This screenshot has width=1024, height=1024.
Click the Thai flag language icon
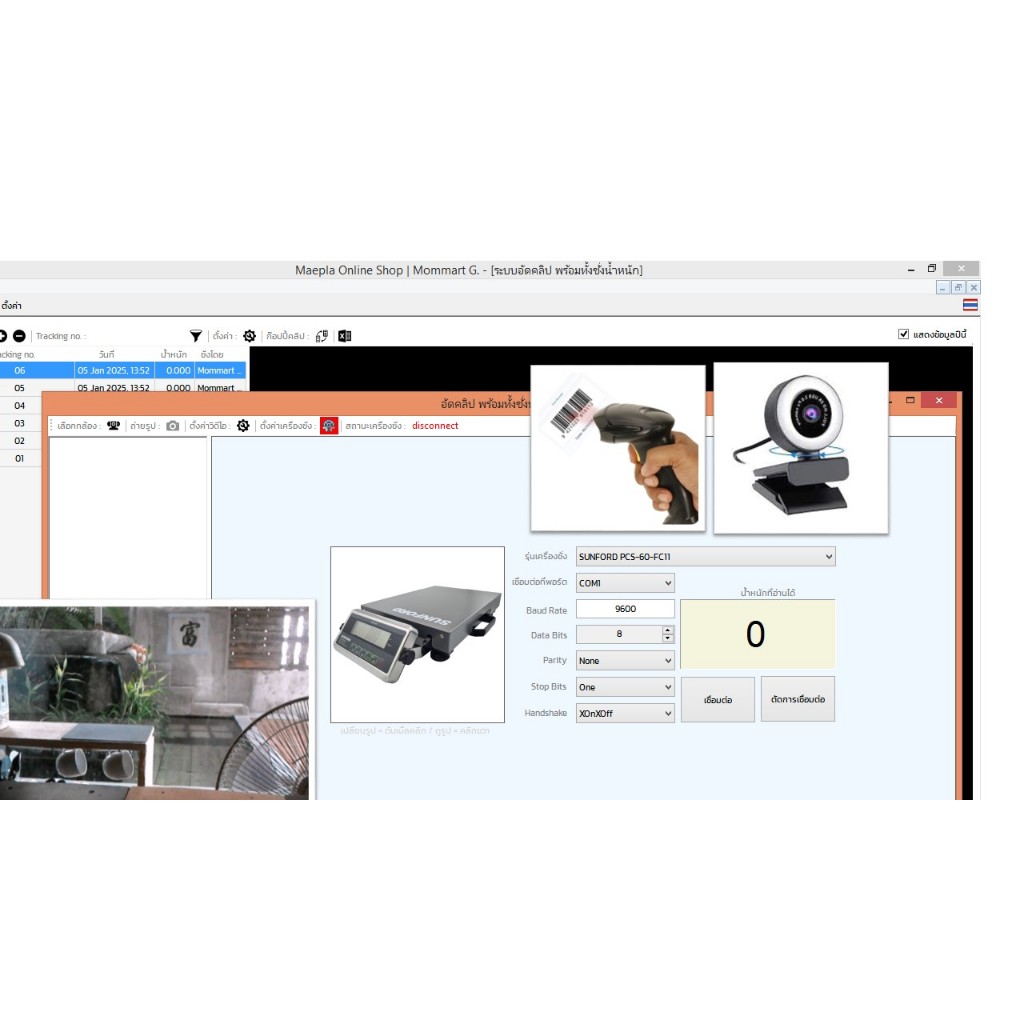[970, 305]
